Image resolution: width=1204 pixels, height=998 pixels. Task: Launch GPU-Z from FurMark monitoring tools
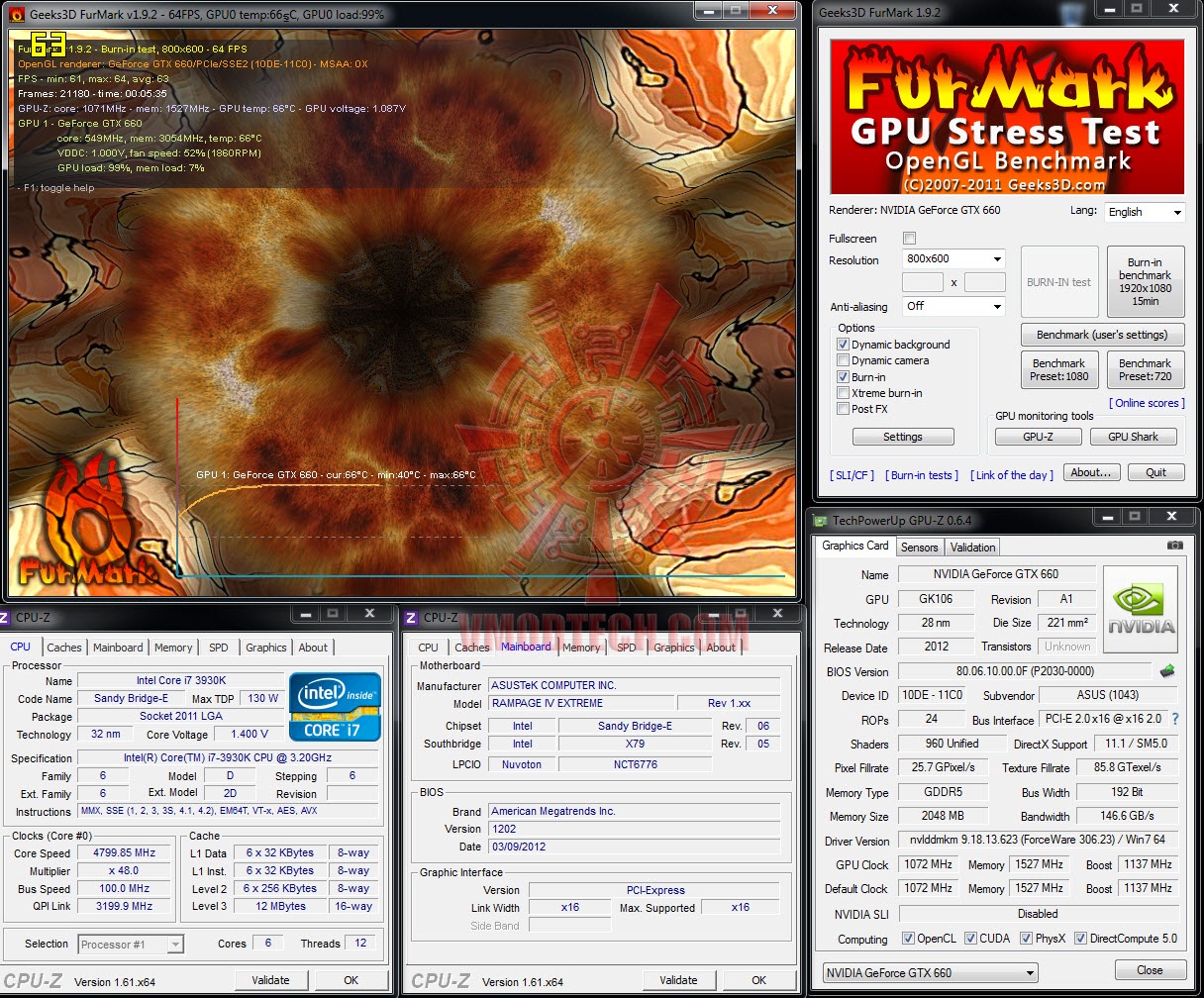[x=1038, y=437]
